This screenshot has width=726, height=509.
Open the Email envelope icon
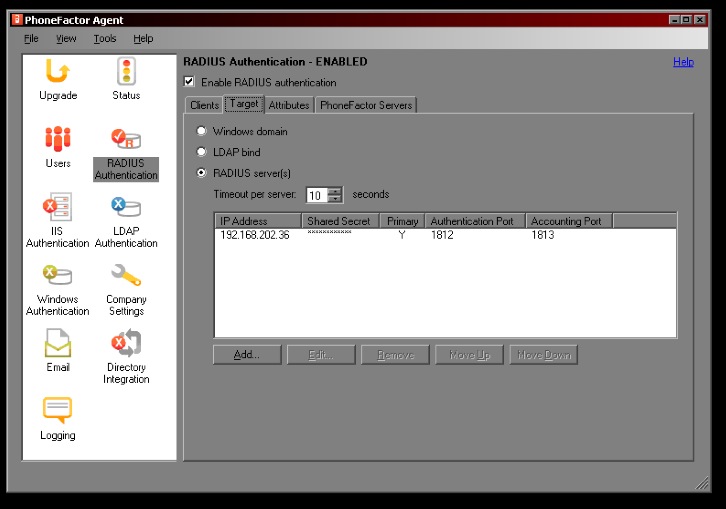point(58,345)
